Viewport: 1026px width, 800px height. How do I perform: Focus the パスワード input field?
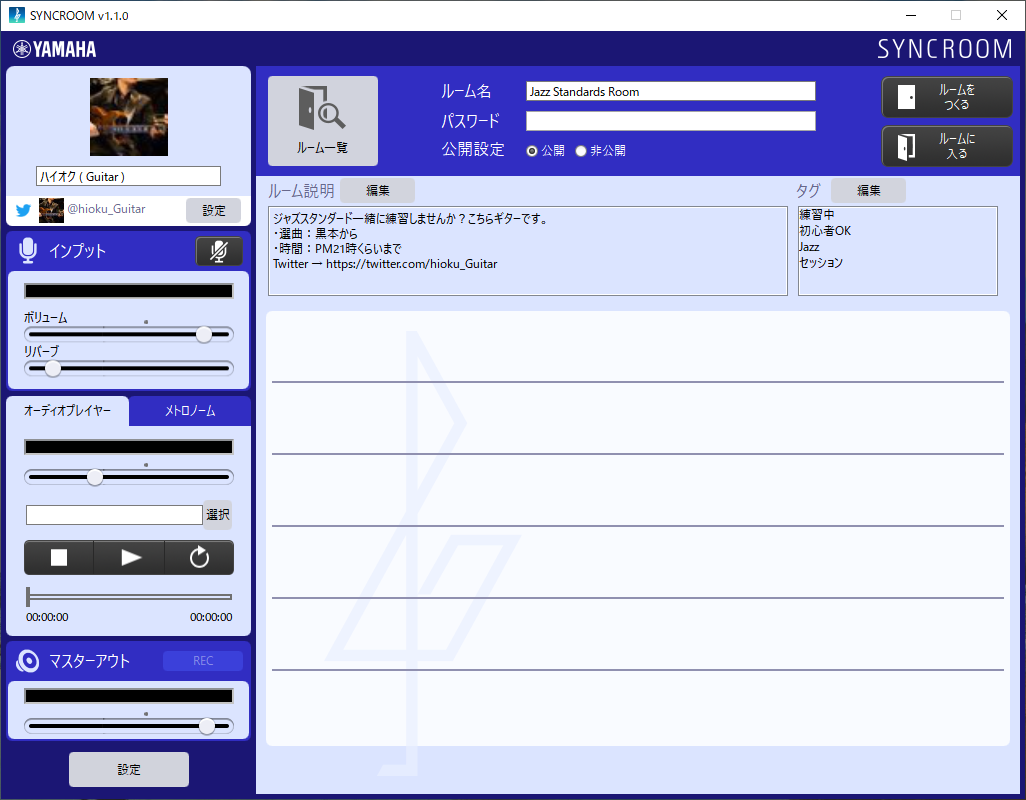[671, 121]
